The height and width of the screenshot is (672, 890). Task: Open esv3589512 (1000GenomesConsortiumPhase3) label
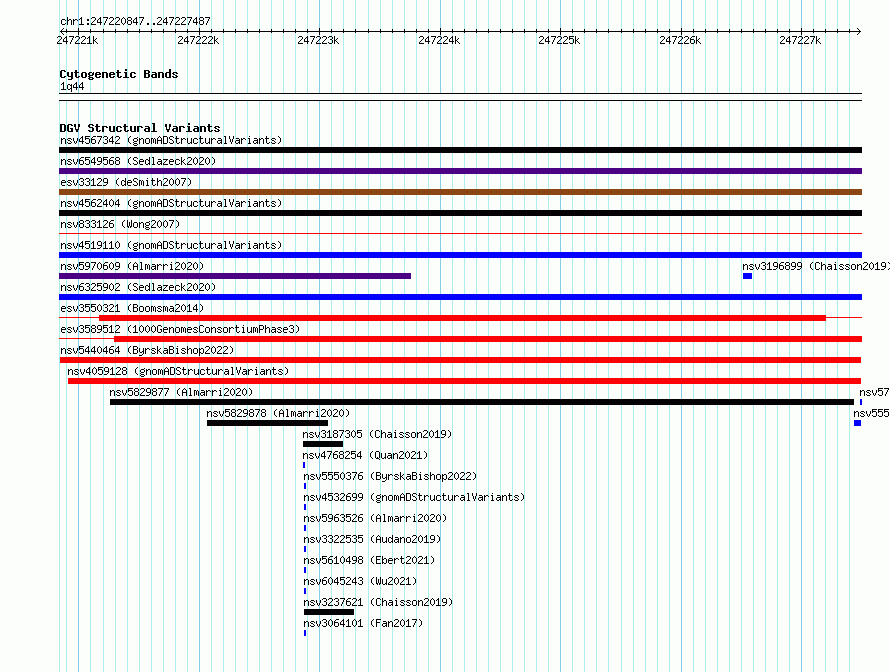pyautogui.click(x=180, y=329)
